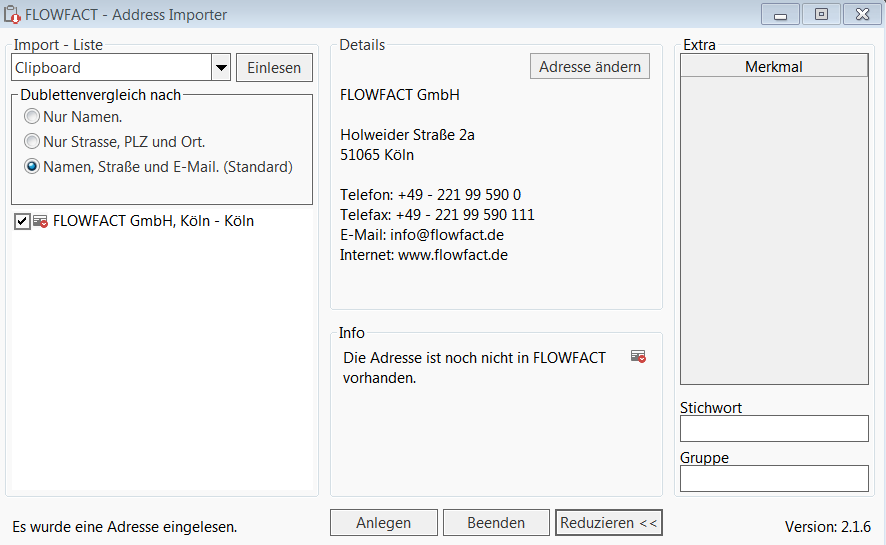This screenshot has width=886, height=545.
Task: Maximize the Address Importer window
Action: (x=821, y=15)
